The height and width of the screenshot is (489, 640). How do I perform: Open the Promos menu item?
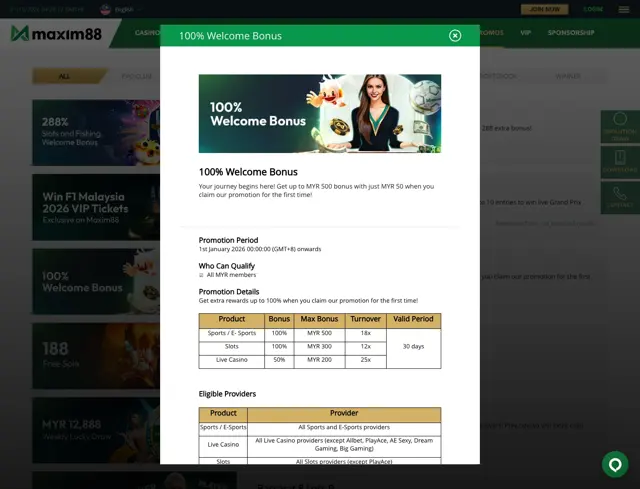(492, 33)
